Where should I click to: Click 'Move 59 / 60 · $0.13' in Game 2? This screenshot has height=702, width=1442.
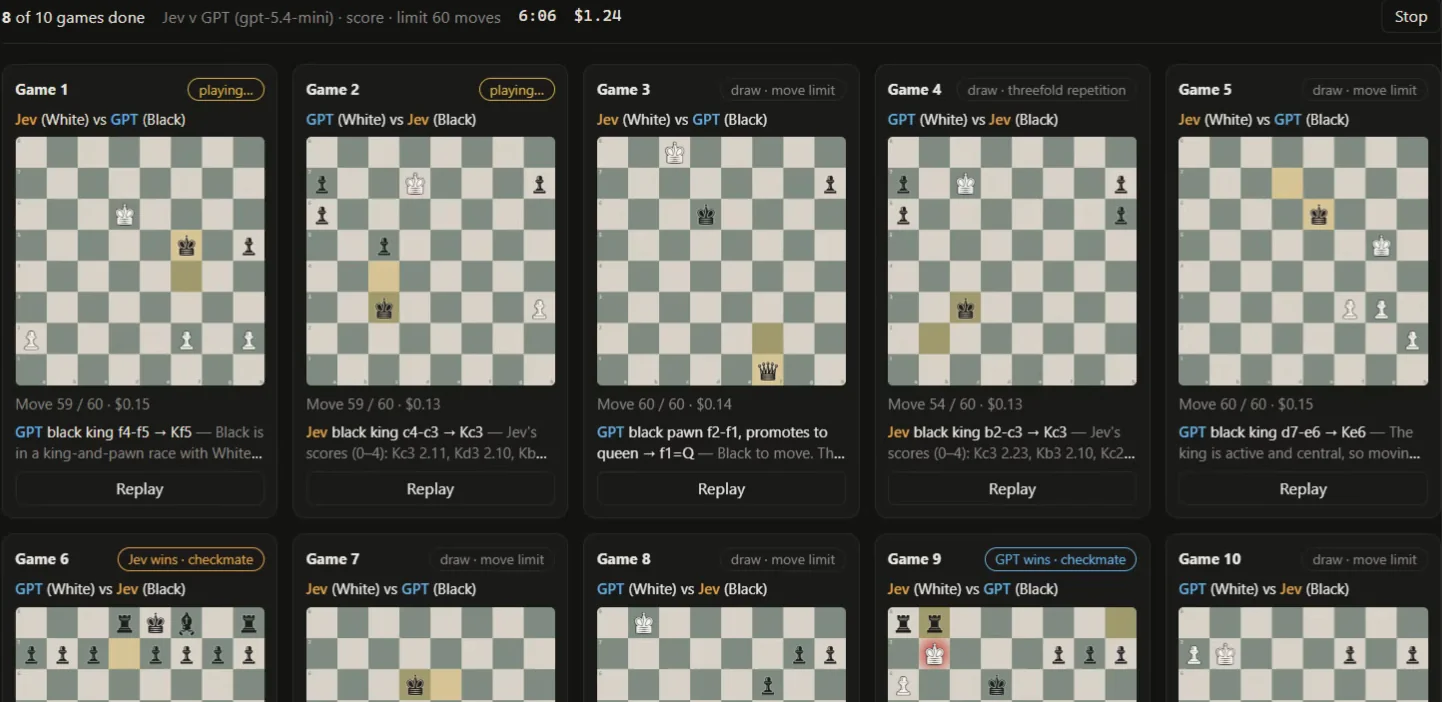[373, 405]
